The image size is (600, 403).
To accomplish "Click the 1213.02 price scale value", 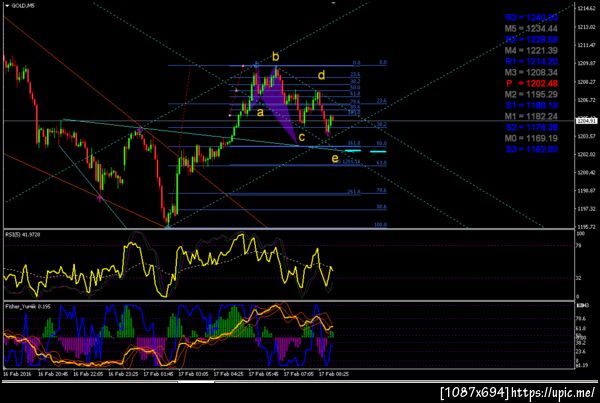I will click(x=586, y=27).
